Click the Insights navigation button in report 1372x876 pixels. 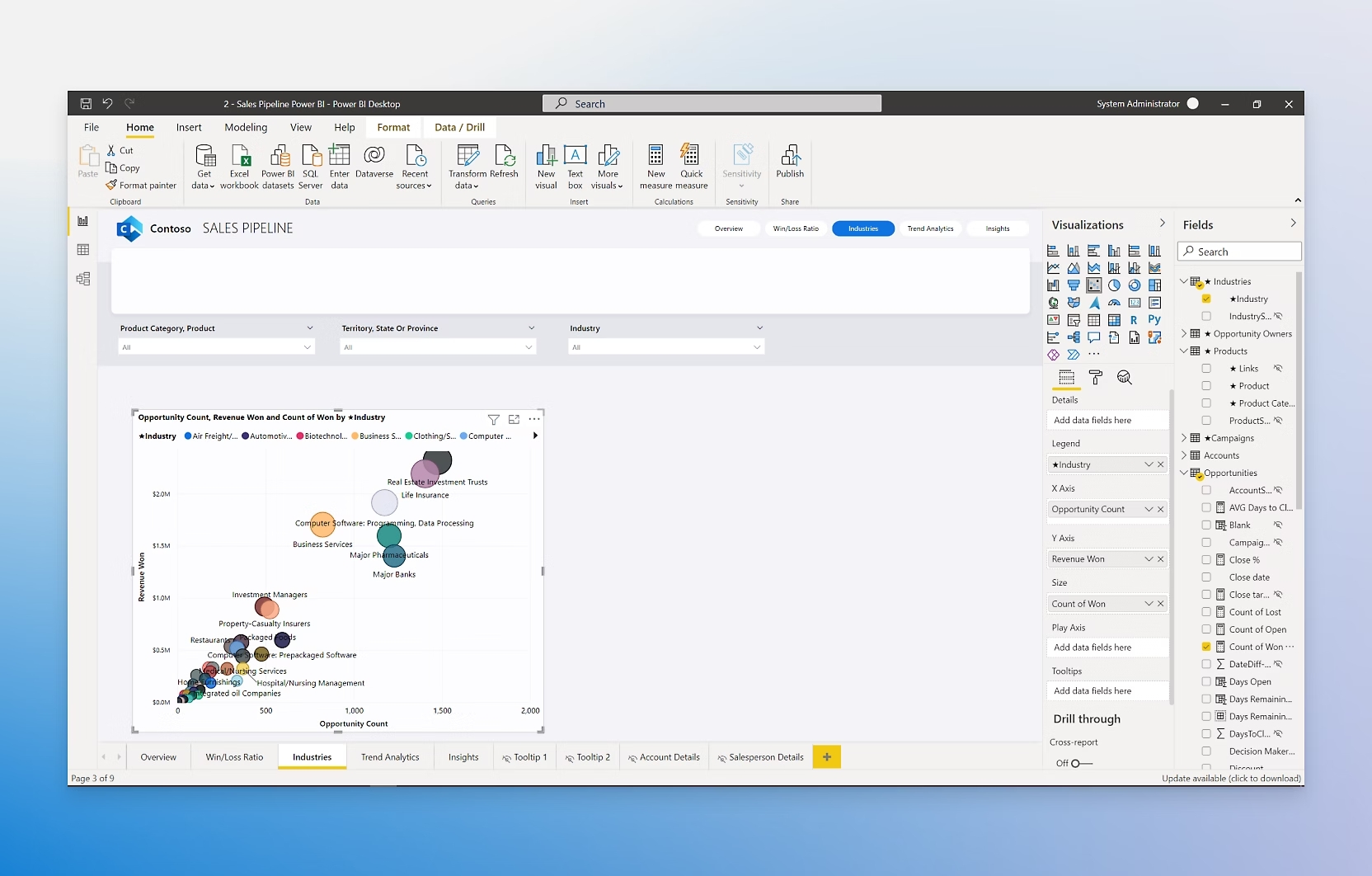[997, 228]
